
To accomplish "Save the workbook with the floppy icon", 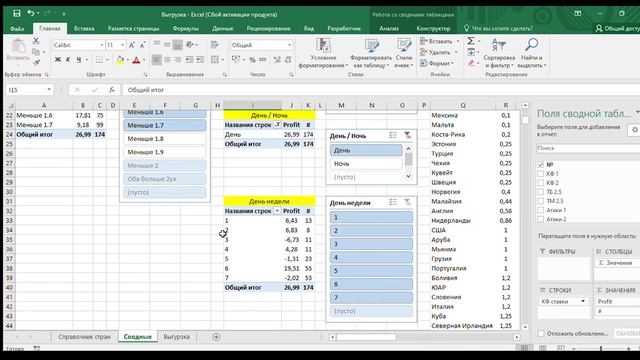I will click(x=17, y=13).
